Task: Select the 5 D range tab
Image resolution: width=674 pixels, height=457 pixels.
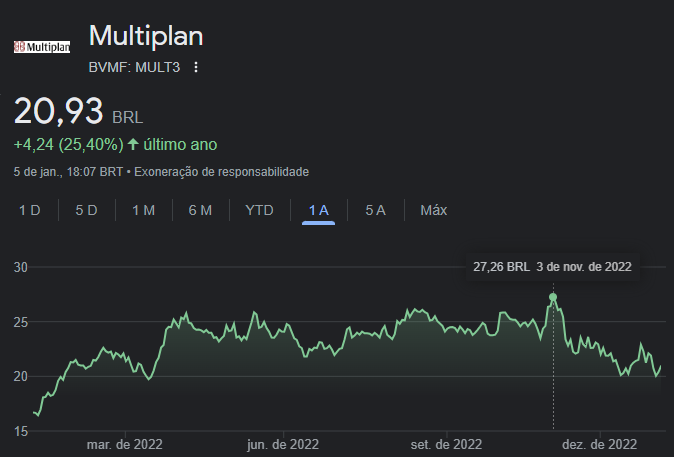Action: tap(86, 210)
